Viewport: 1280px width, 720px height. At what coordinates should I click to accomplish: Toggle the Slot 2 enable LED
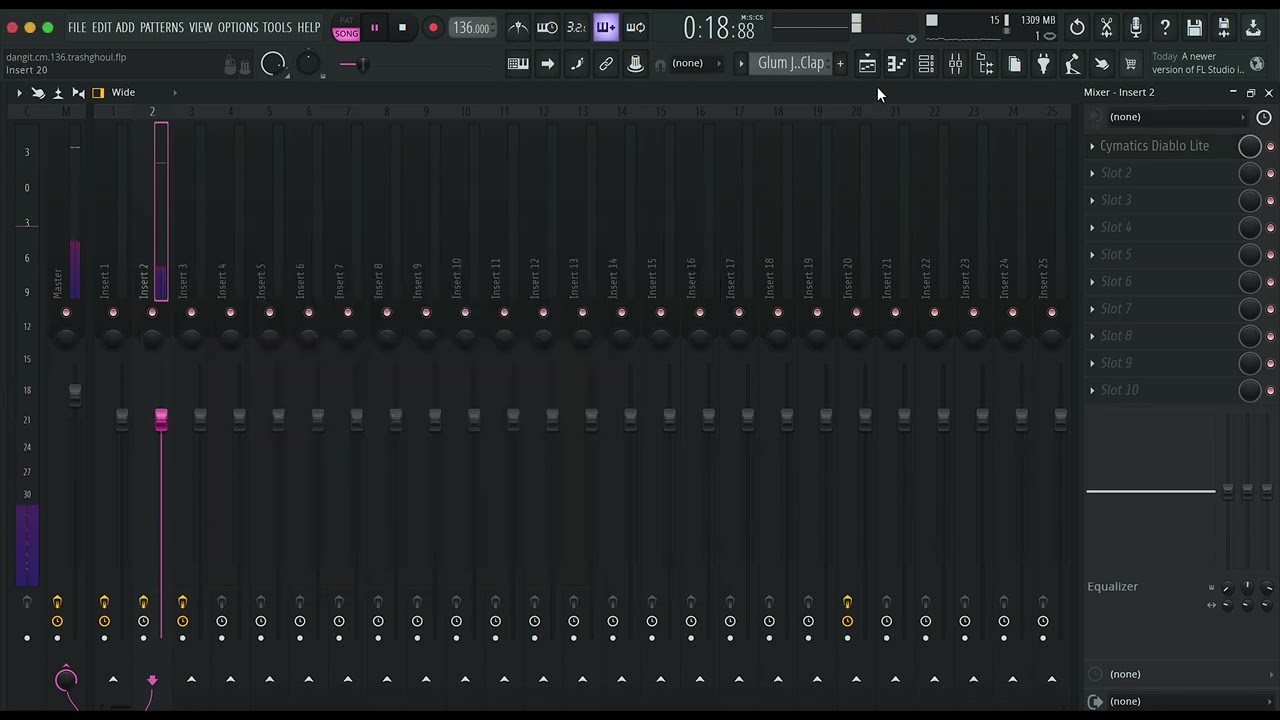pos(1271,173)
